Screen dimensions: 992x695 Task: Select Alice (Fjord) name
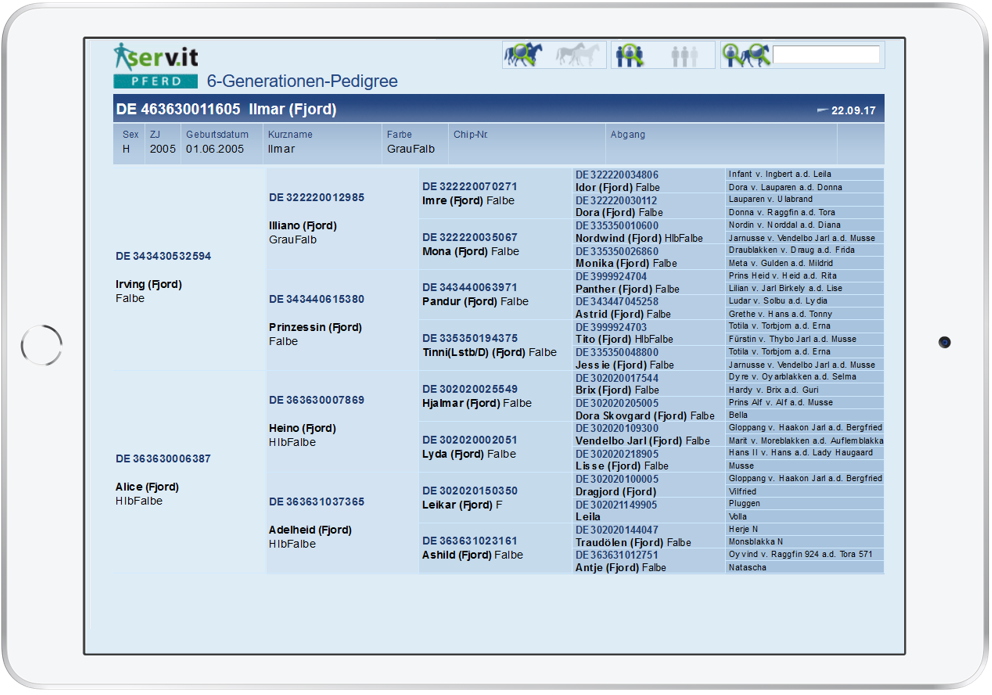[147, 487]
